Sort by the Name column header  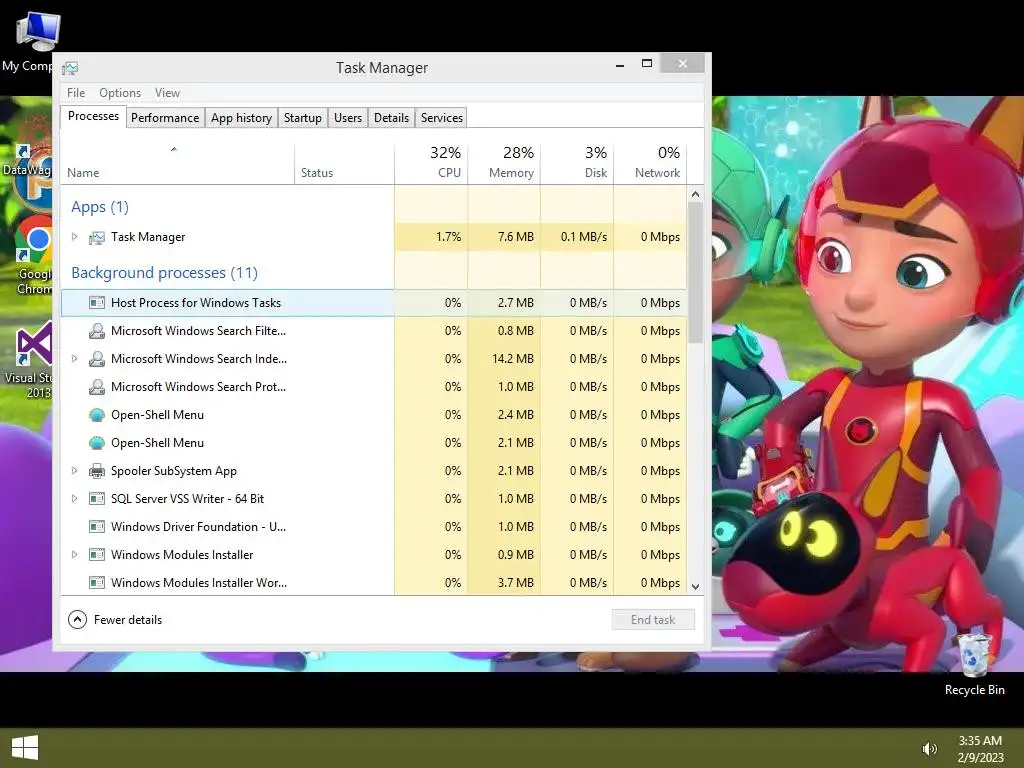[x=178, y=163]
